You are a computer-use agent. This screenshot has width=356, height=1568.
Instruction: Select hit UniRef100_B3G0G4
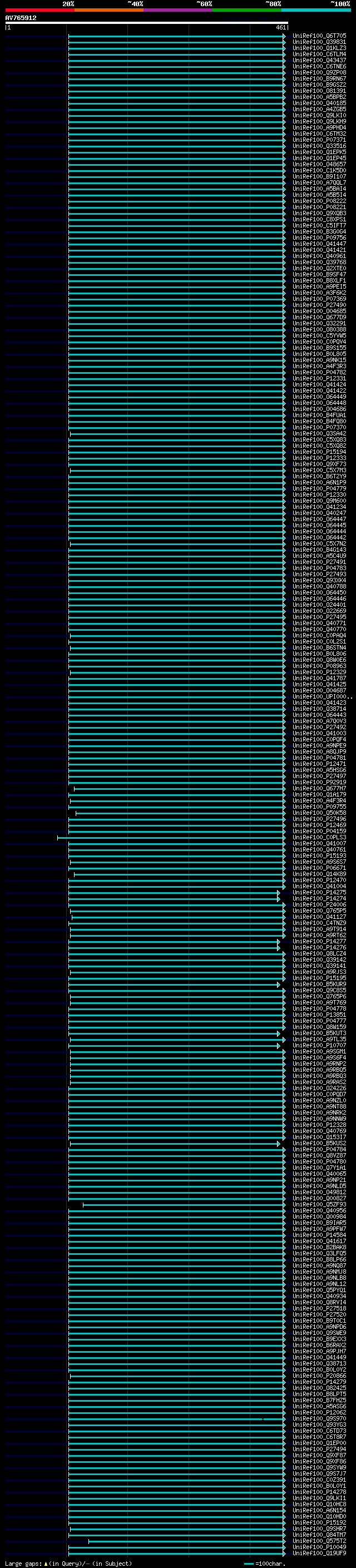pos(319,232)
